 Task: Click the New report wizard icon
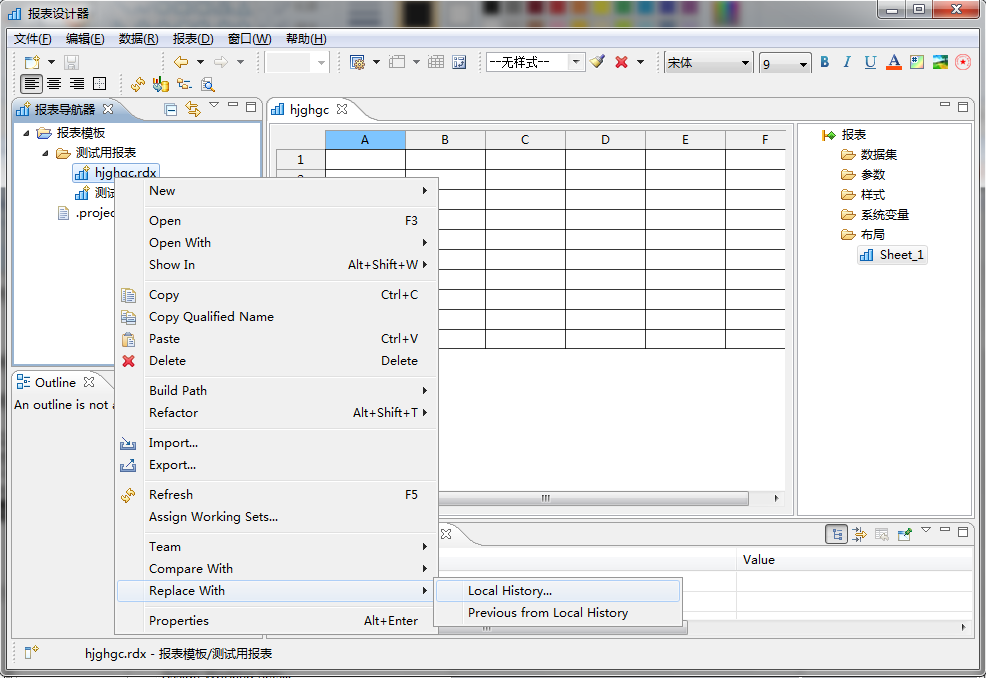click(x=32, y=62)
